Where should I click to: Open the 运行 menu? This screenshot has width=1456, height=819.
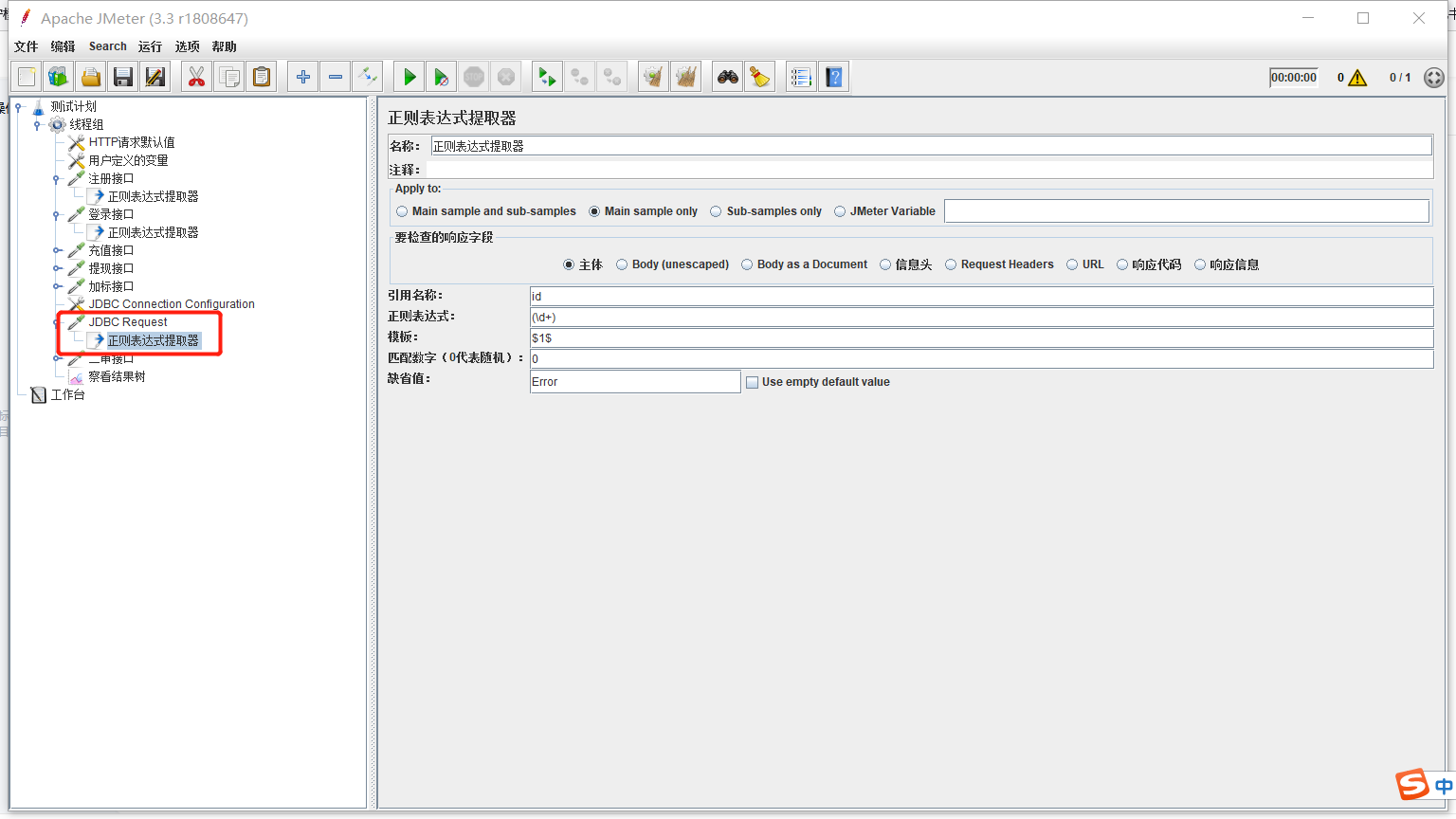pos(150,46)
